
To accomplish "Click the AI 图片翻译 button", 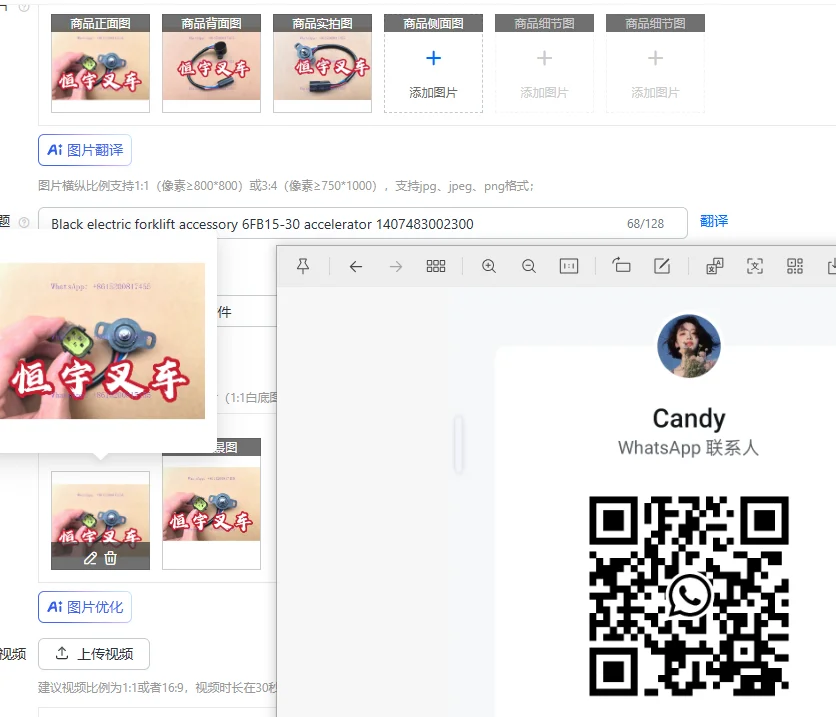I will click(85, 150).
